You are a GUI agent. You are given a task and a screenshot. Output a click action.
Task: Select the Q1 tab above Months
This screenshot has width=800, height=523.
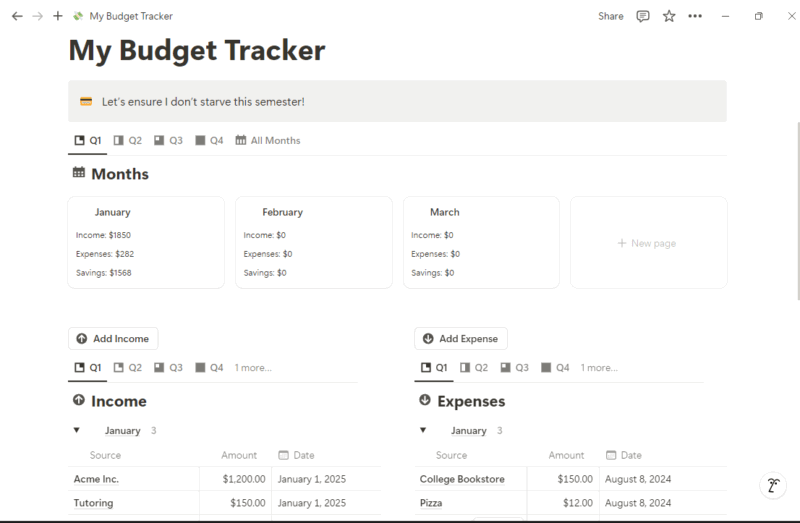88,141
